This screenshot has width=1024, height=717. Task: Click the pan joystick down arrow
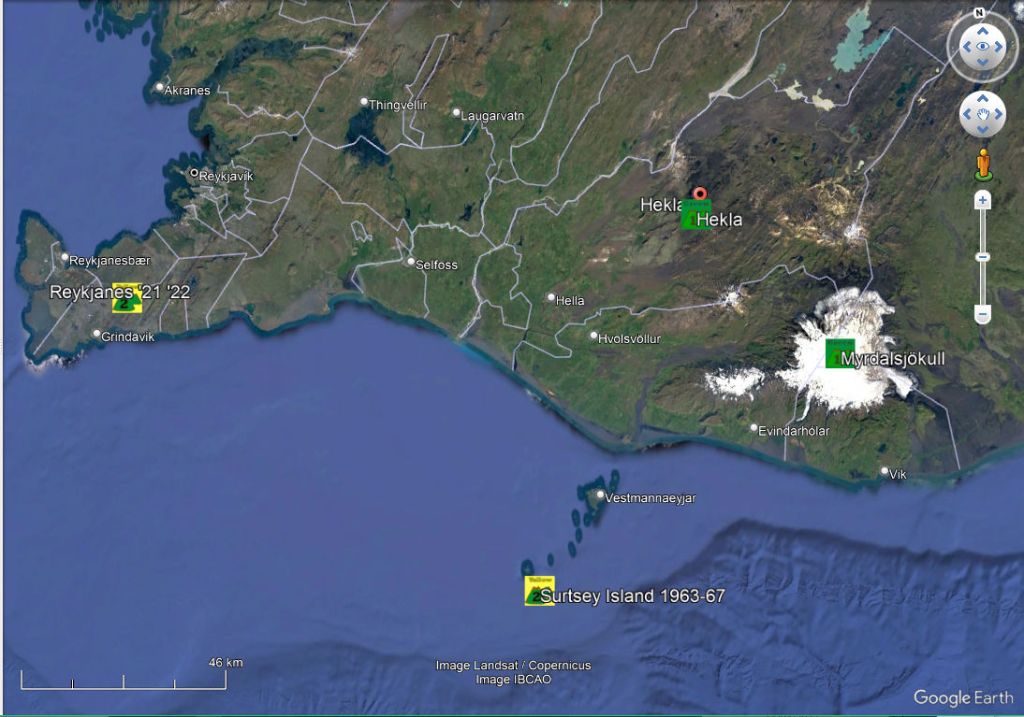click(982, 131)
